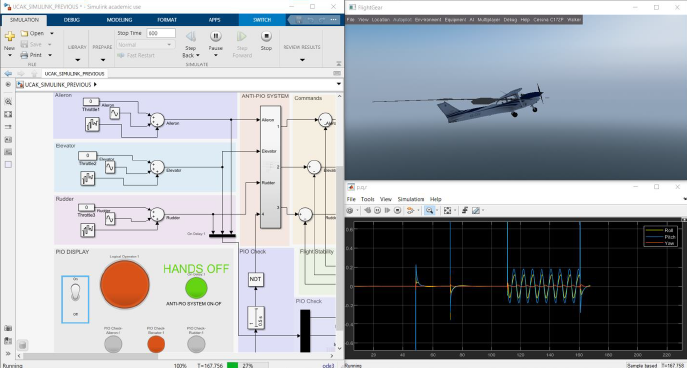Screen dimensions: 687x368
Task: Click the image palette icon in left sidebar
Action: (8, 152)
